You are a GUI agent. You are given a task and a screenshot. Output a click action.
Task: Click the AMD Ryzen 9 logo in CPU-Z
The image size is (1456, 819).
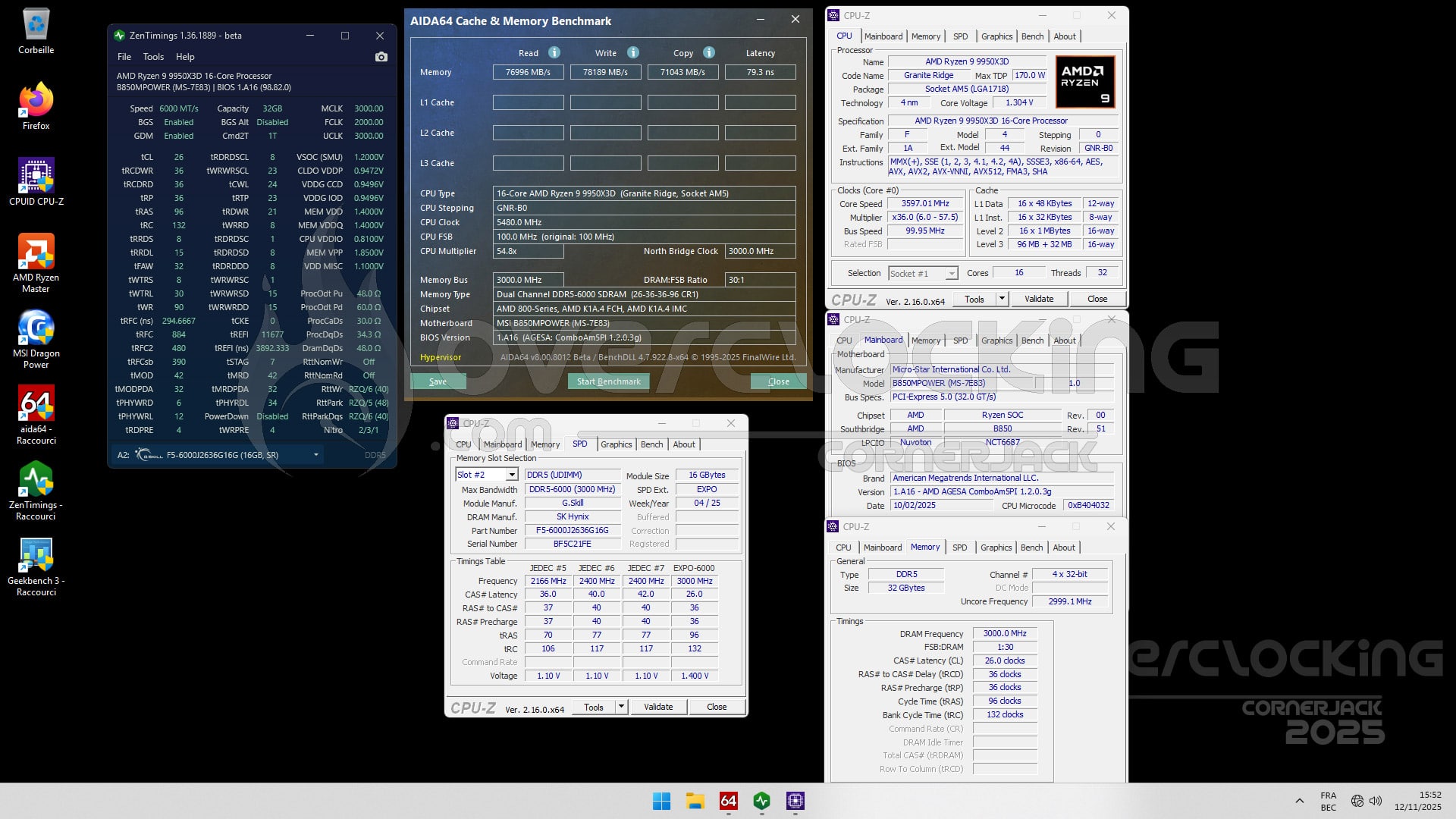[1085, 81]
